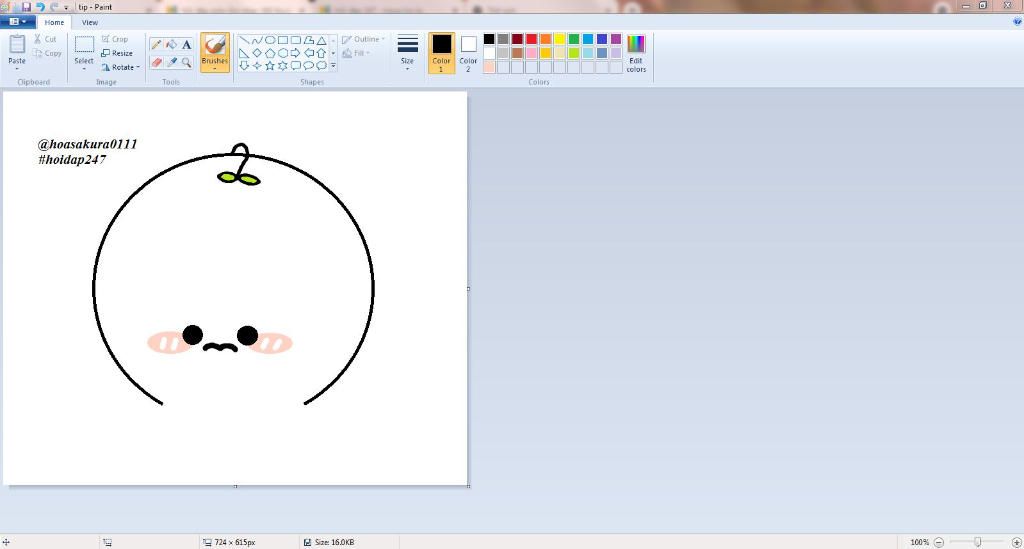
Task: Click the Crop button
Action: coord(115,39)
